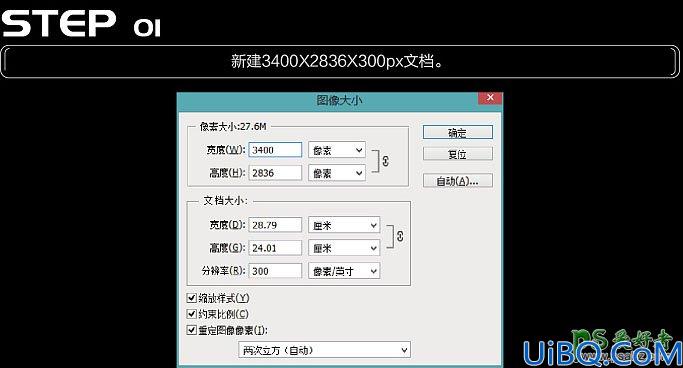Click the 文档大小 group label
The width and height of the screenshot is (683, 368).
[x=225, y=201]
